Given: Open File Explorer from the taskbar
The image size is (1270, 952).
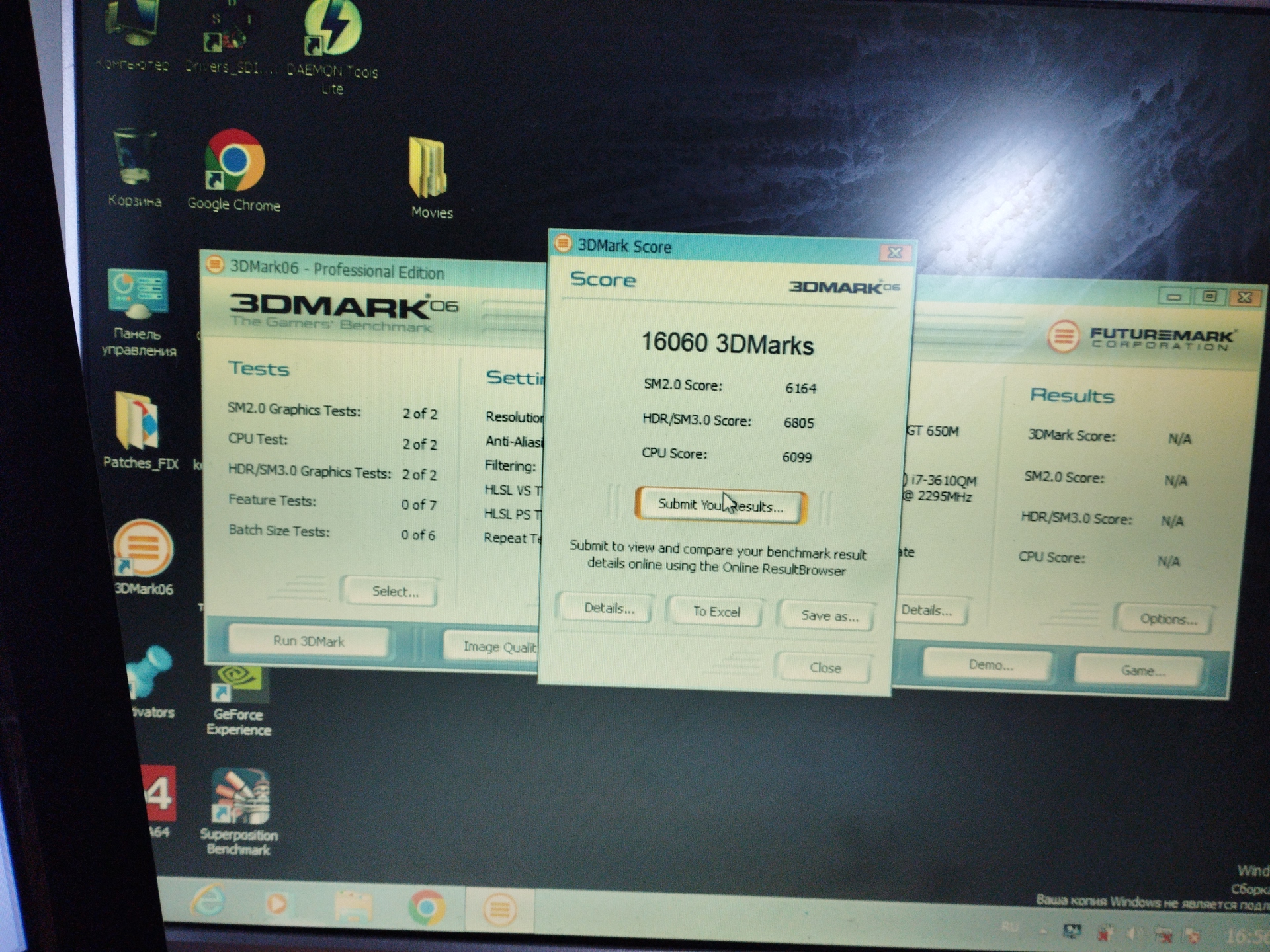Looking at the screenshot, I should 353,906.
